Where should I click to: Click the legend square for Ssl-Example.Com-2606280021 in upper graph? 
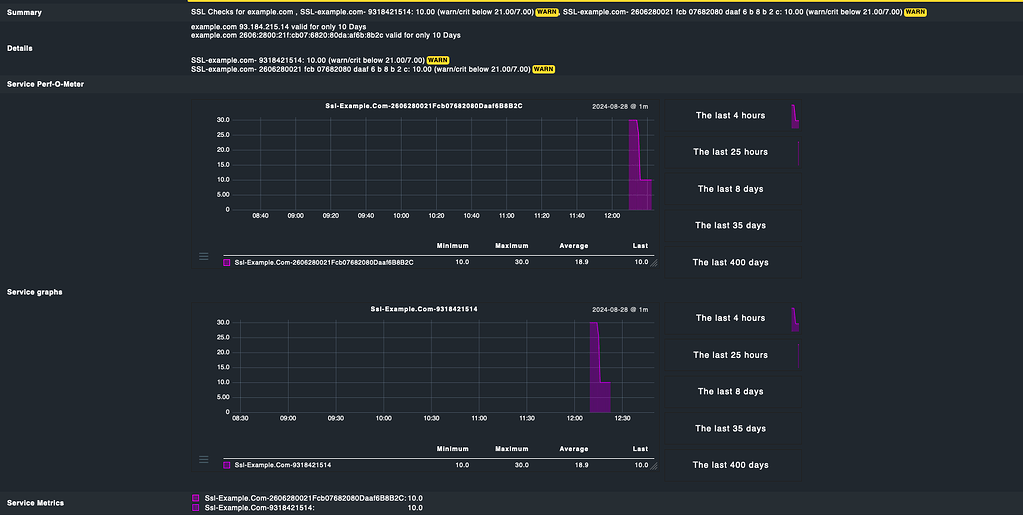228,263
